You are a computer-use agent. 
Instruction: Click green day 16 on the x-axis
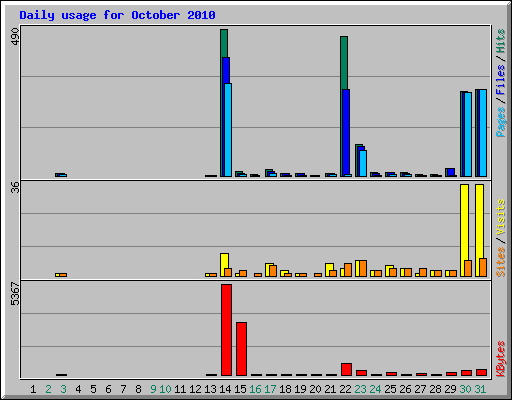click(255, 389)
